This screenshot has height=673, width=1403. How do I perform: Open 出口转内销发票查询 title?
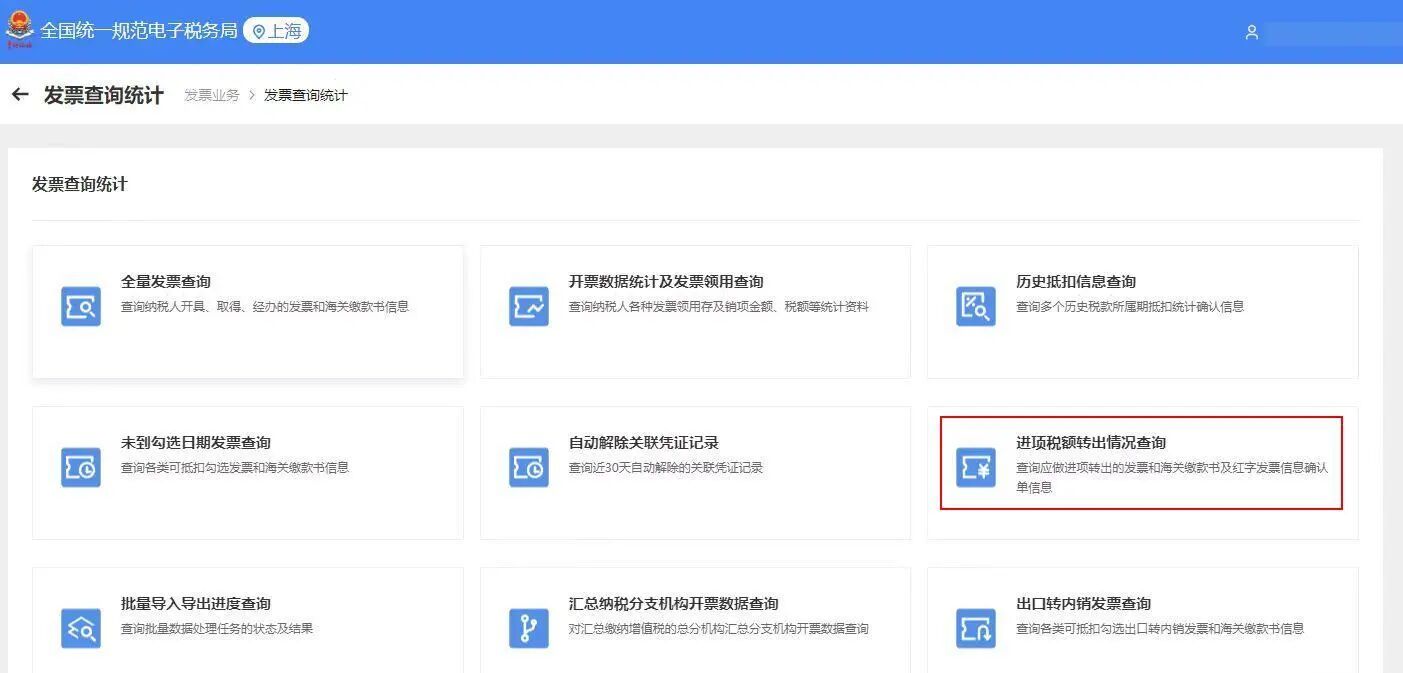click(x=1084, y=604)
